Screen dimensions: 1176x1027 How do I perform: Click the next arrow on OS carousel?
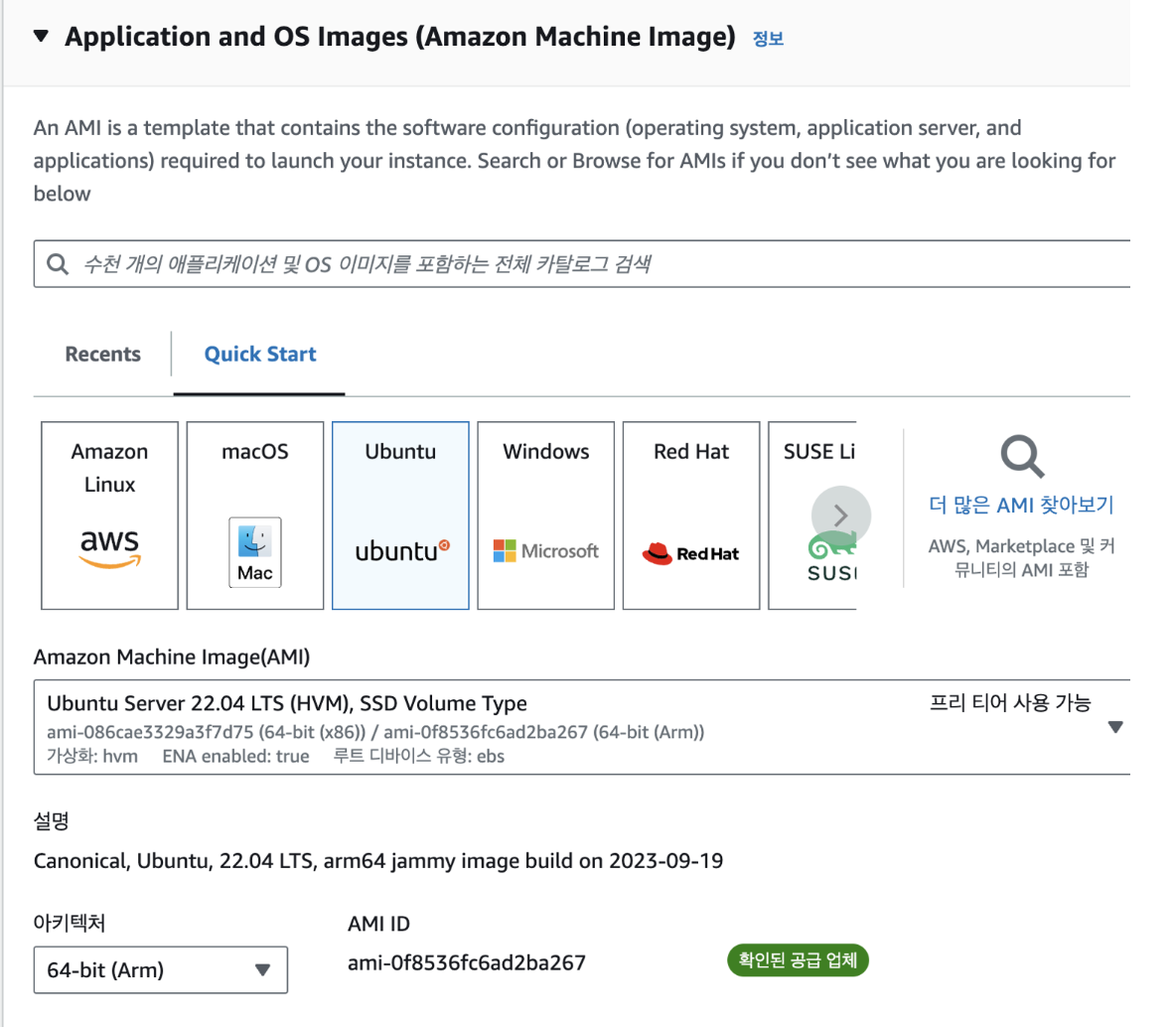[840, 515]
